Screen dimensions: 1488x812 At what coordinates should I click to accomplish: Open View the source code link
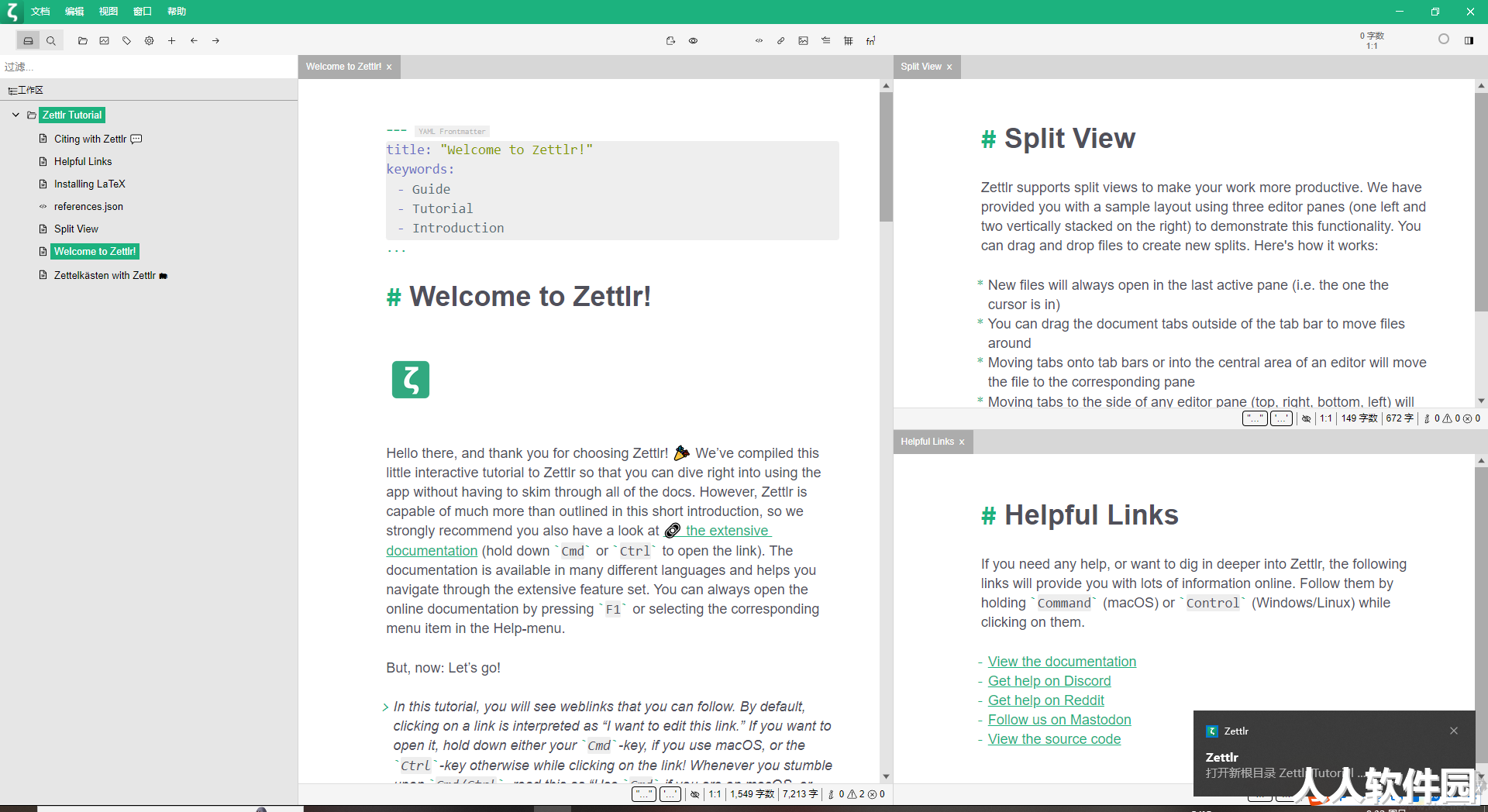click(1054, 739)
